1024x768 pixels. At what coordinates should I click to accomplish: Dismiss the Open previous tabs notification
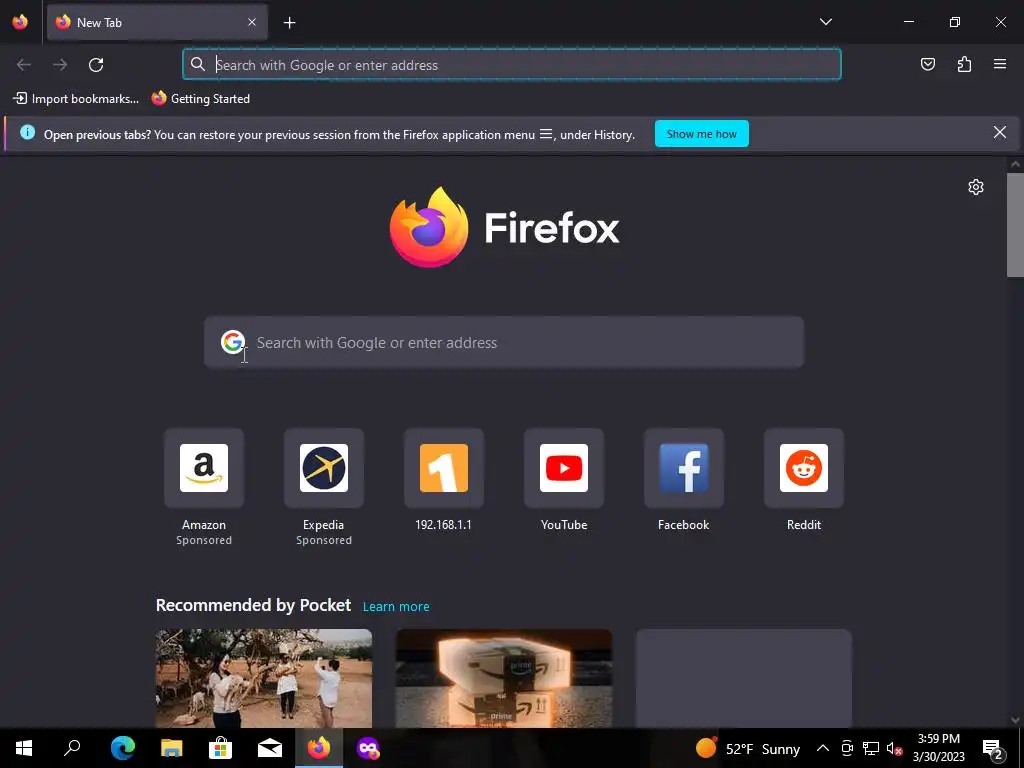pos(999,133)
